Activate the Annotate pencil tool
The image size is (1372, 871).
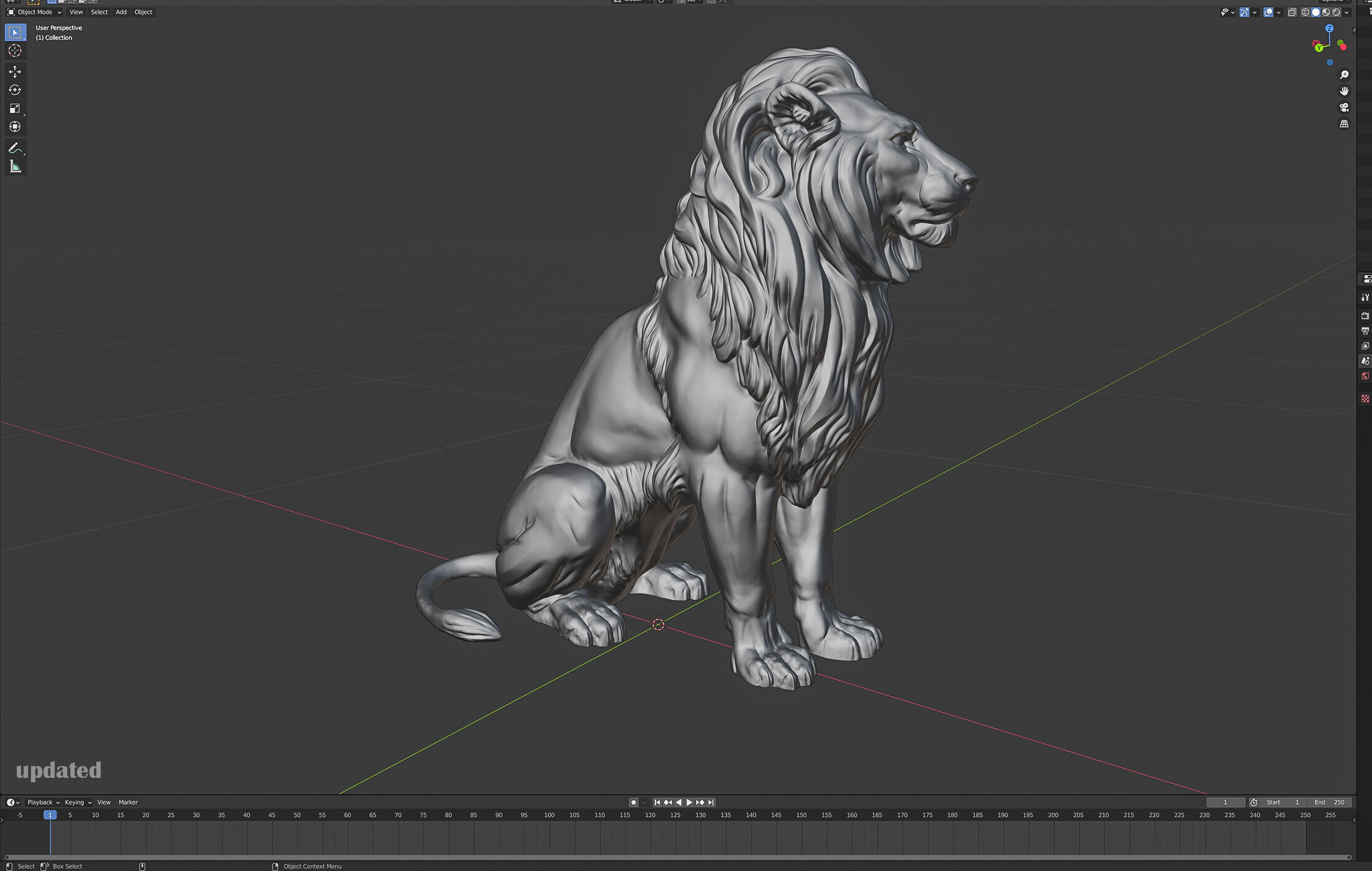(x=15, y=148)
